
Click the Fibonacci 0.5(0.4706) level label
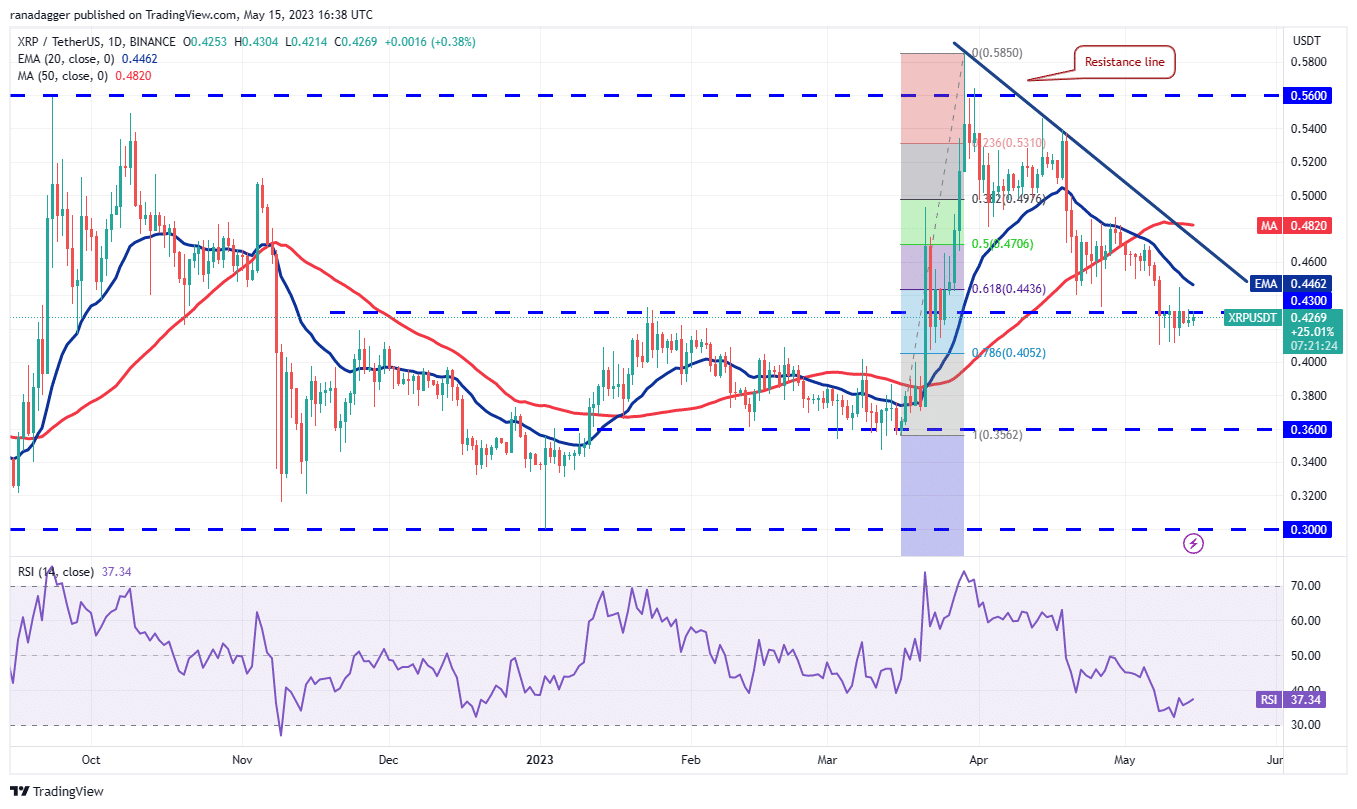coord(1002,244)
